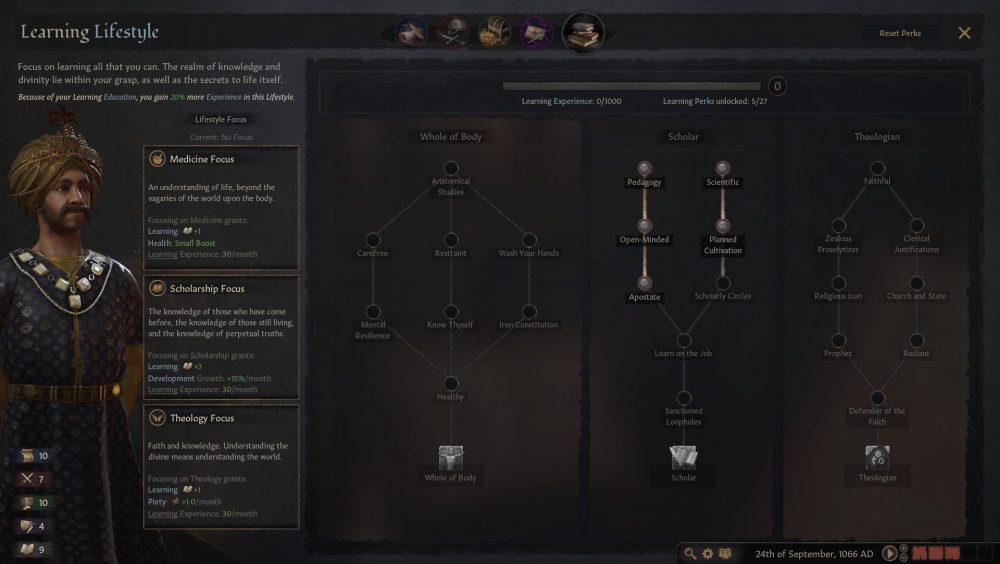Increase game speed with plus button
This screenshot has height=564, width=1000.
pos(903,549)
